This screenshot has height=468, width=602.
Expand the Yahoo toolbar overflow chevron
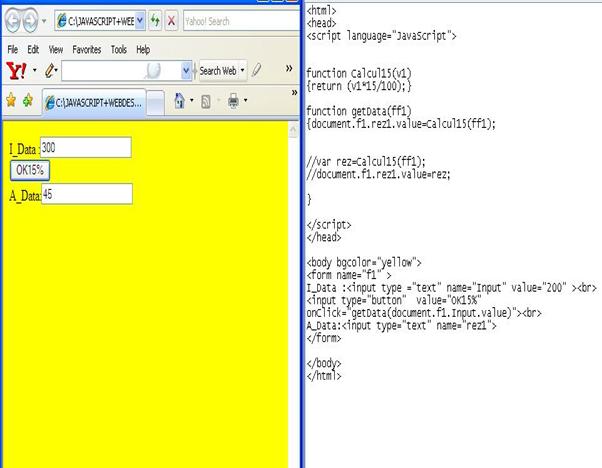pos(289,69)
